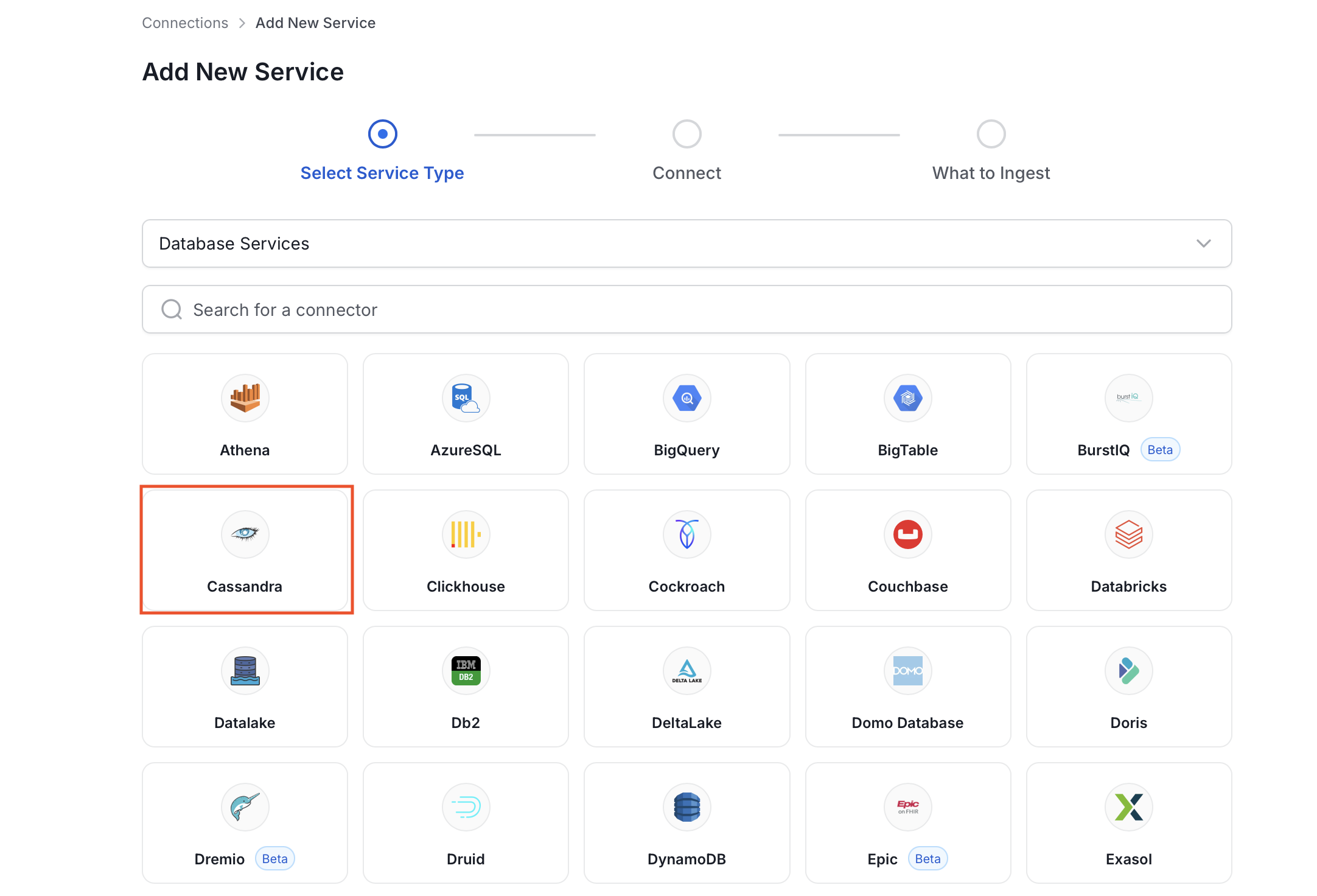Click the Dremio card name text
1317x896 pixels.
pyautogui.click(x=220, y=859)
